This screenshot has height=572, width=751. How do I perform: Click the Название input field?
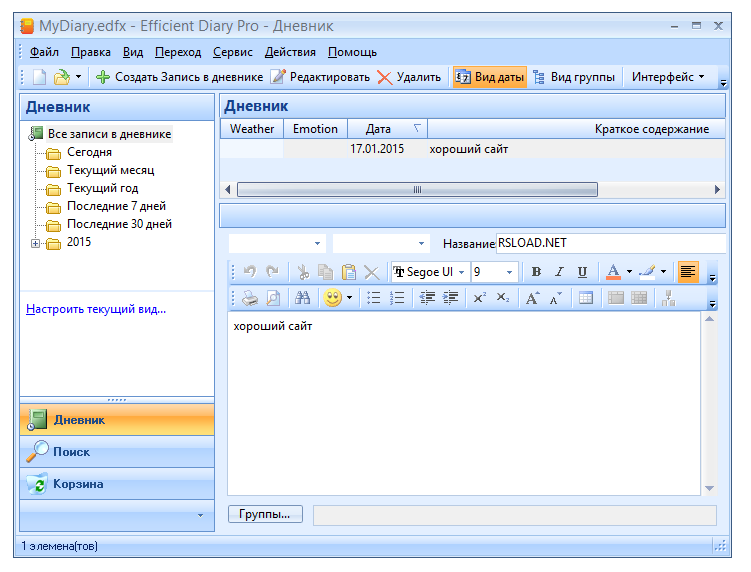611,243
